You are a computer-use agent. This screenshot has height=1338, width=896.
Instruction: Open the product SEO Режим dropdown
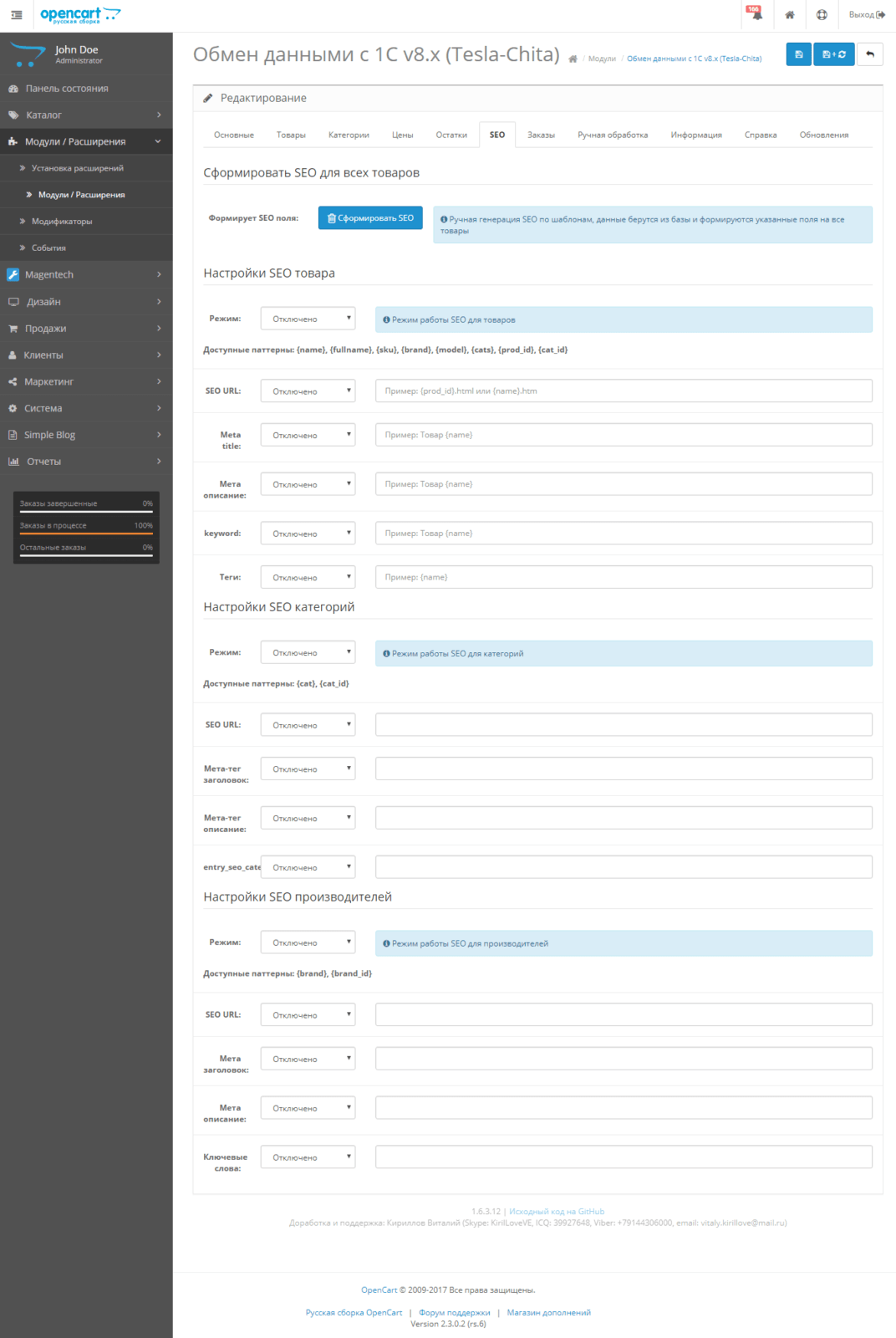(x=308, y=319)
